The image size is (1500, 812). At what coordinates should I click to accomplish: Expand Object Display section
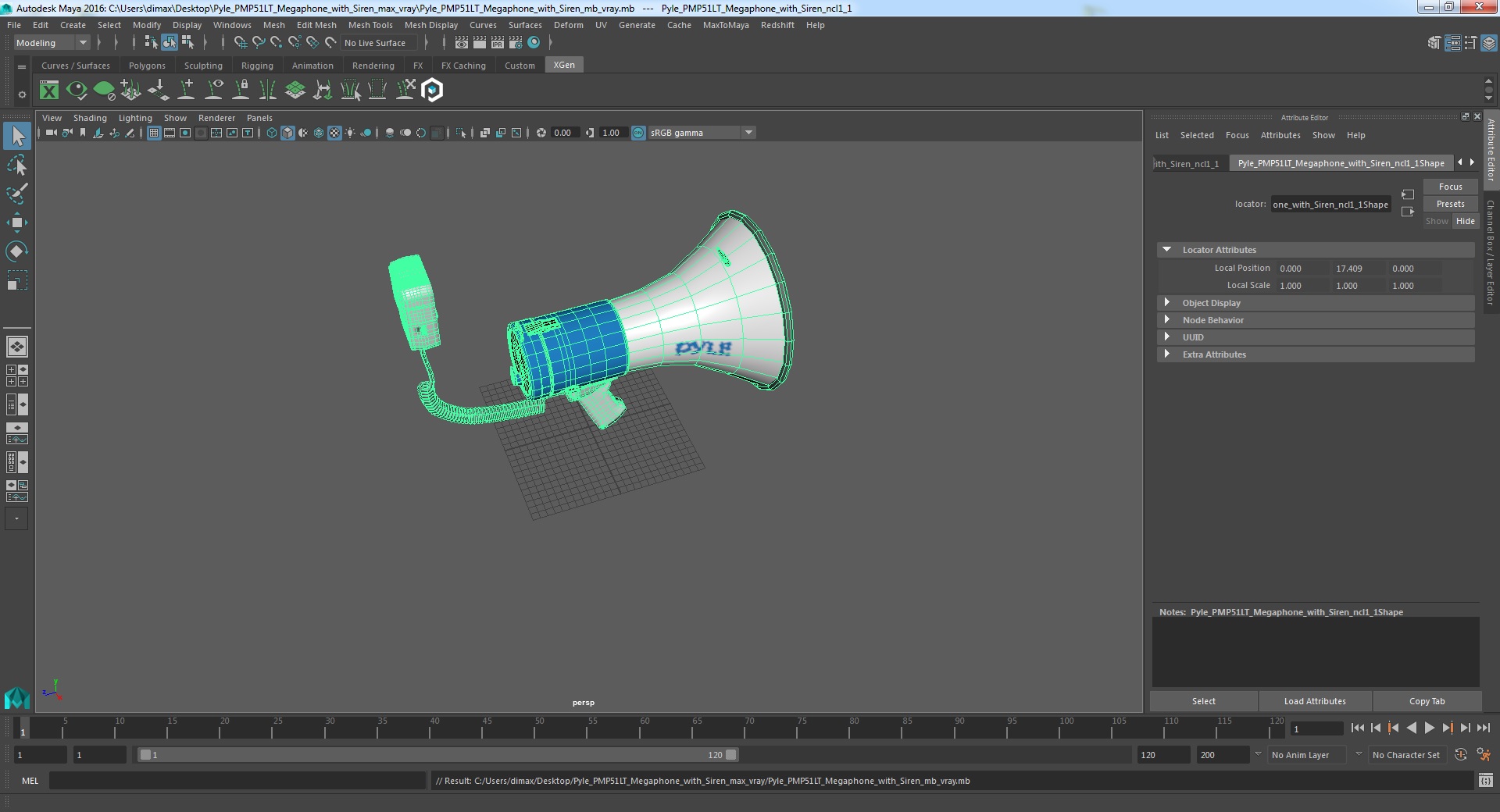pyautogui.click(x=1167, y=303)
